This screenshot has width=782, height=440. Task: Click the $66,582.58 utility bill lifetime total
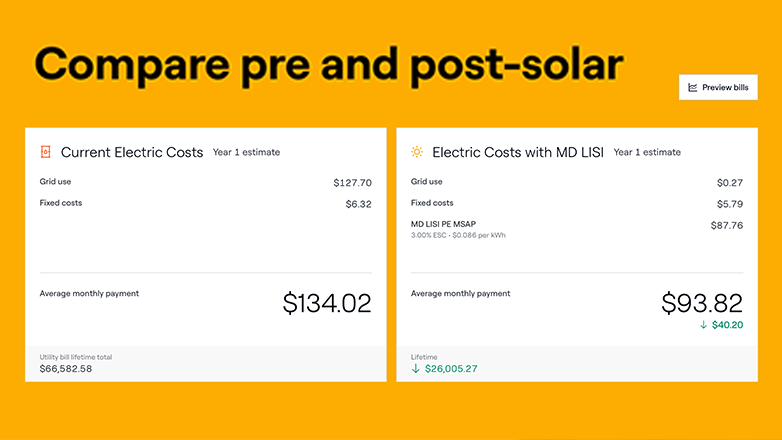66,368
